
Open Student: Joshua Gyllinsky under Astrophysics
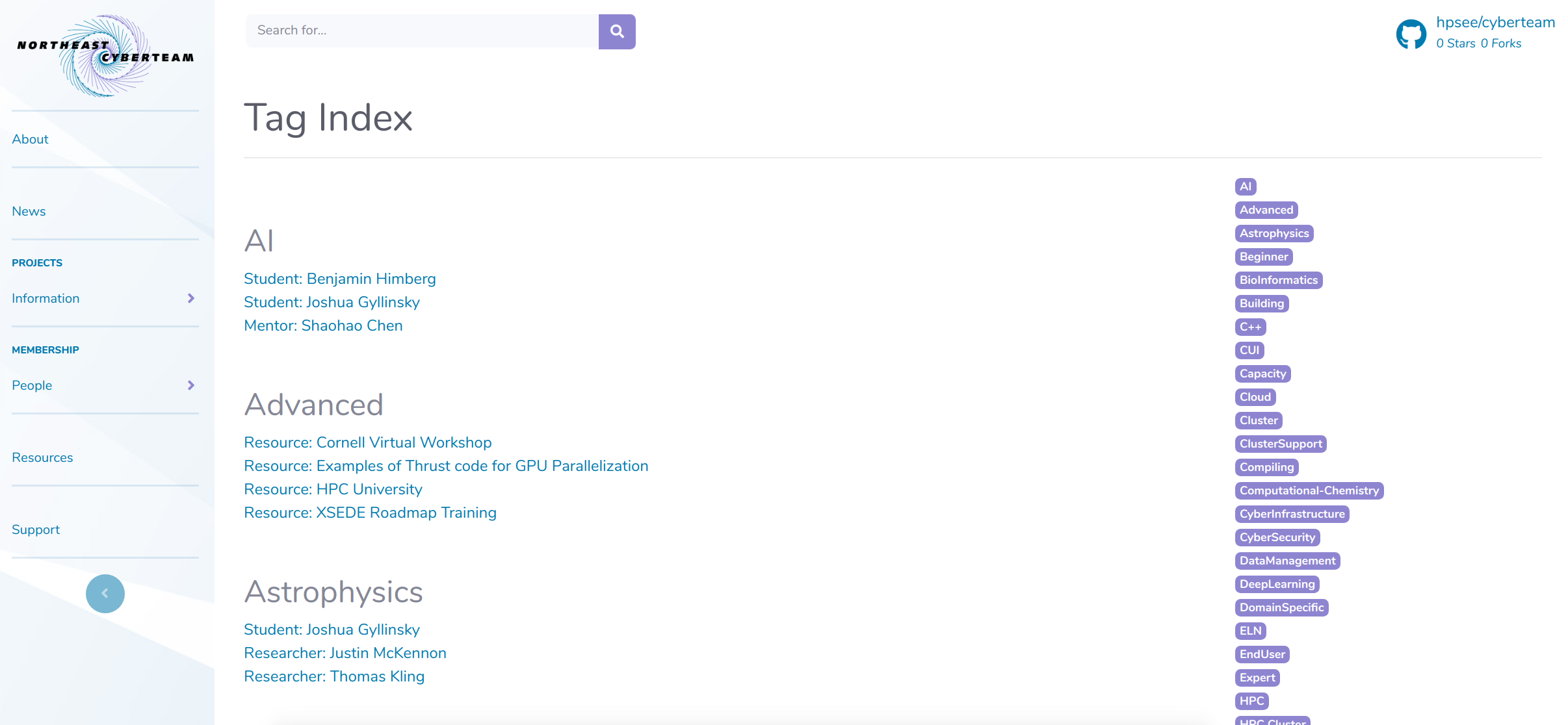click(332, 630)
